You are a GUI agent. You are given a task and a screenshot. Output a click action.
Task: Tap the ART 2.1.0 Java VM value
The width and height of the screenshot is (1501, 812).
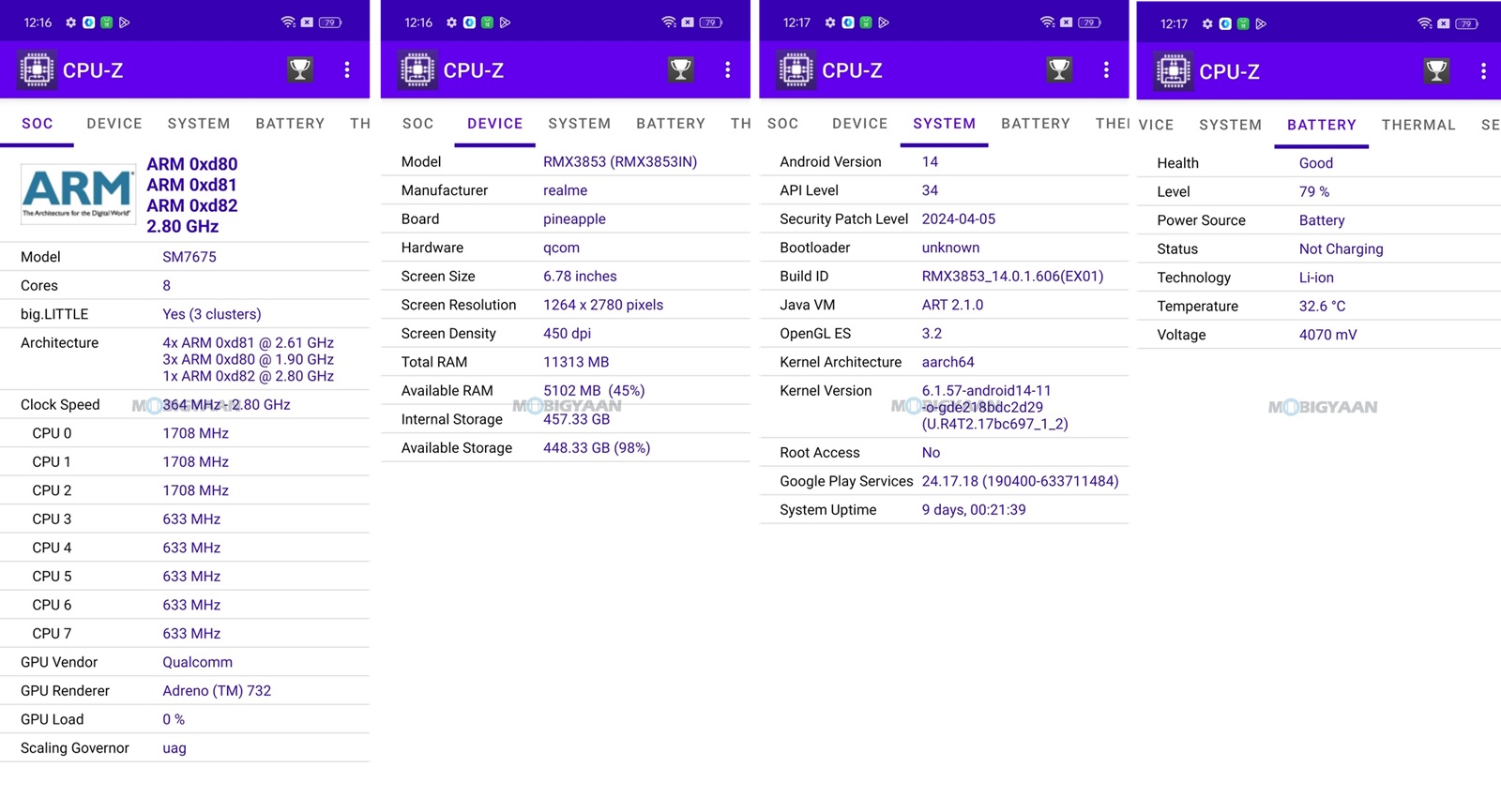coord(953,305)
